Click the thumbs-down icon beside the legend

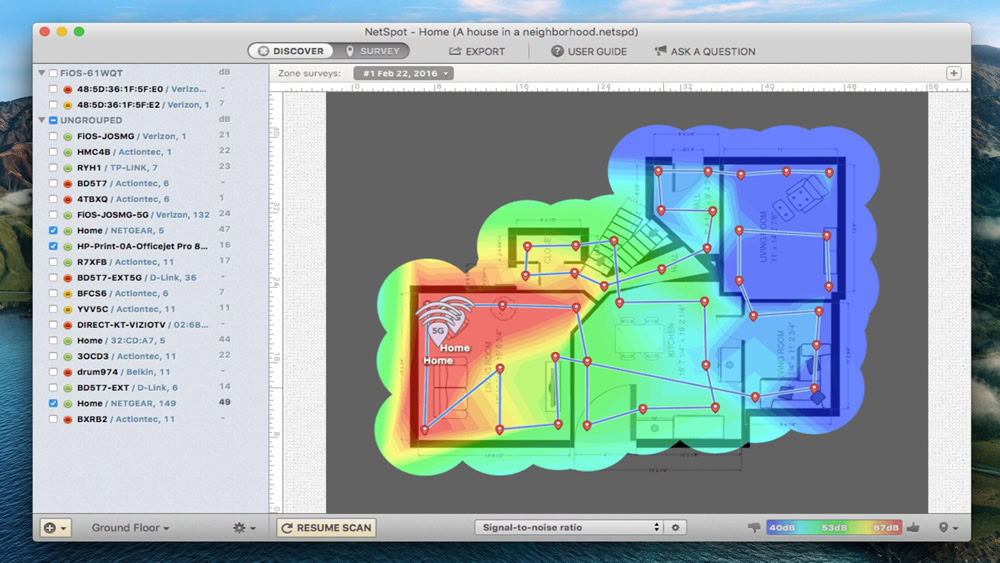point(754,527)
